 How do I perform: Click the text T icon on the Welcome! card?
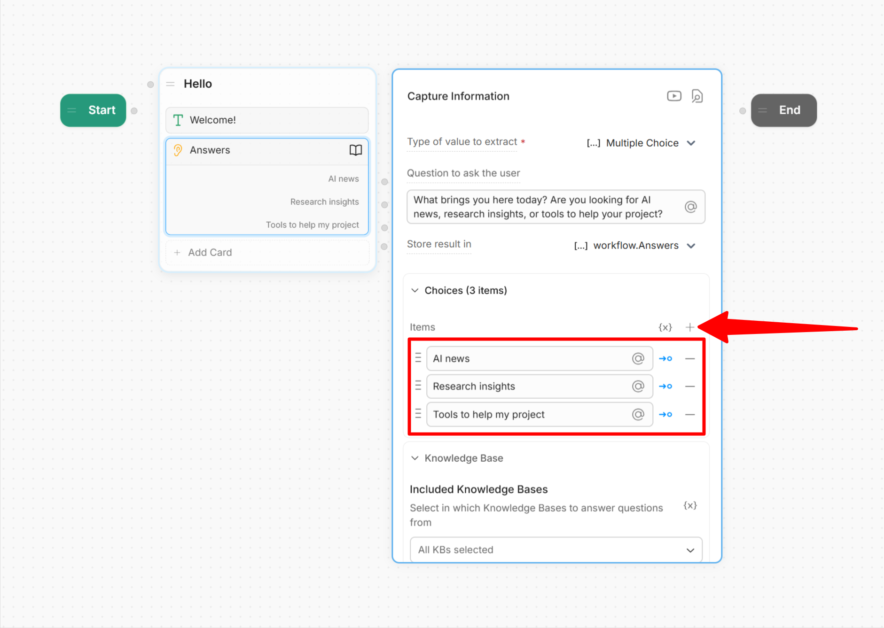tap(178, 120)
